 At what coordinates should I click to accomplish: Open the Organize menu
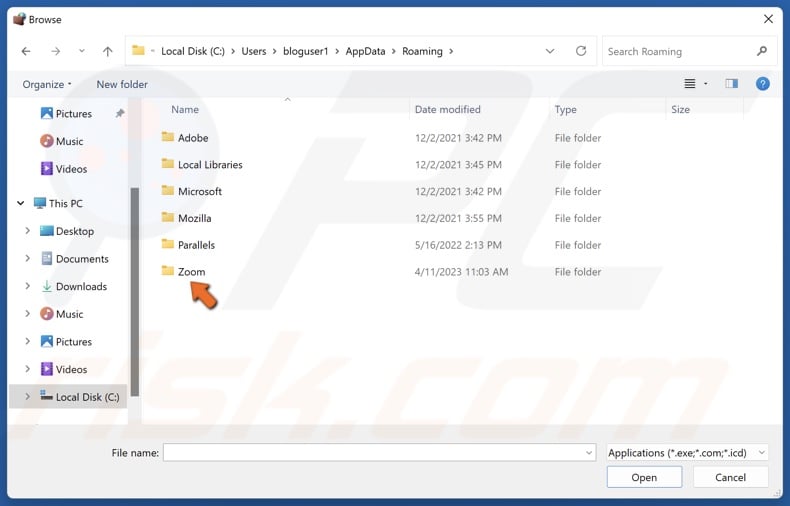click(48, 85)
